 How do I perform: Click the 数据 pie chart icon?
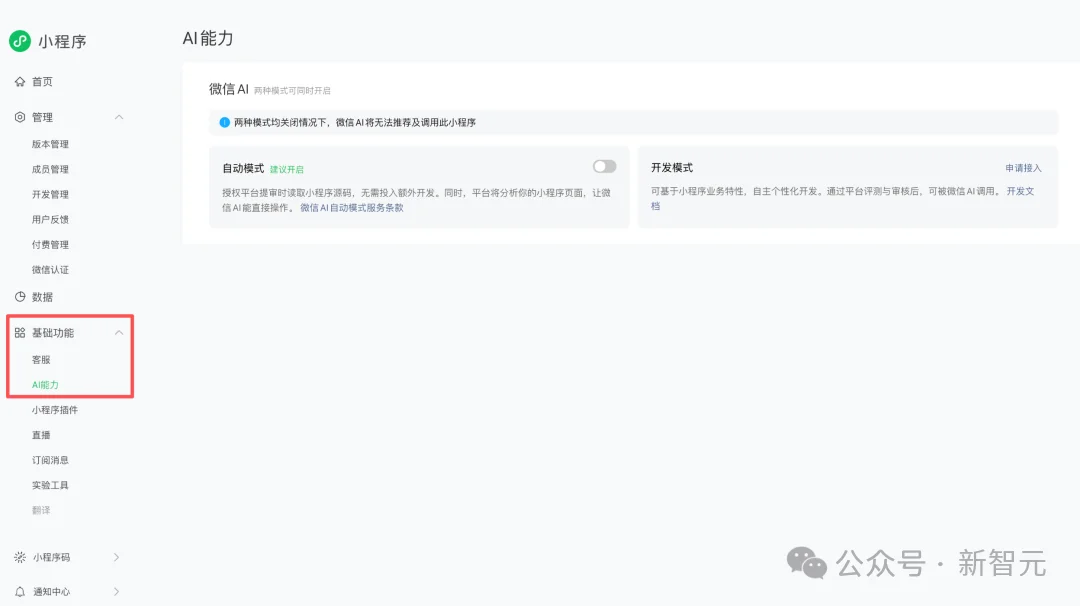20,297
